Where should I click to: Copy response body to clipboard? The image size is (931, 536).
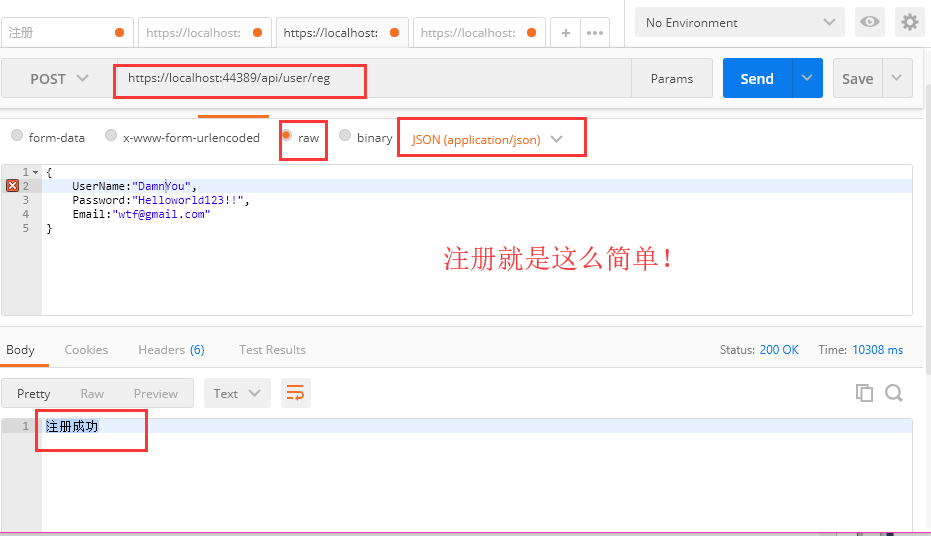coord(864,393)
